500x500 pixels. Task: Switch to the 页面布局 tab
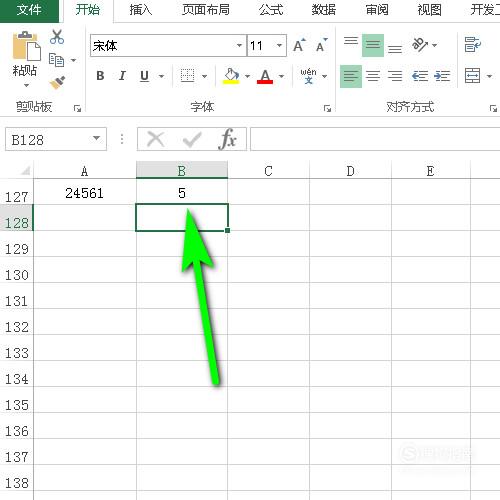tap(206, 10)
